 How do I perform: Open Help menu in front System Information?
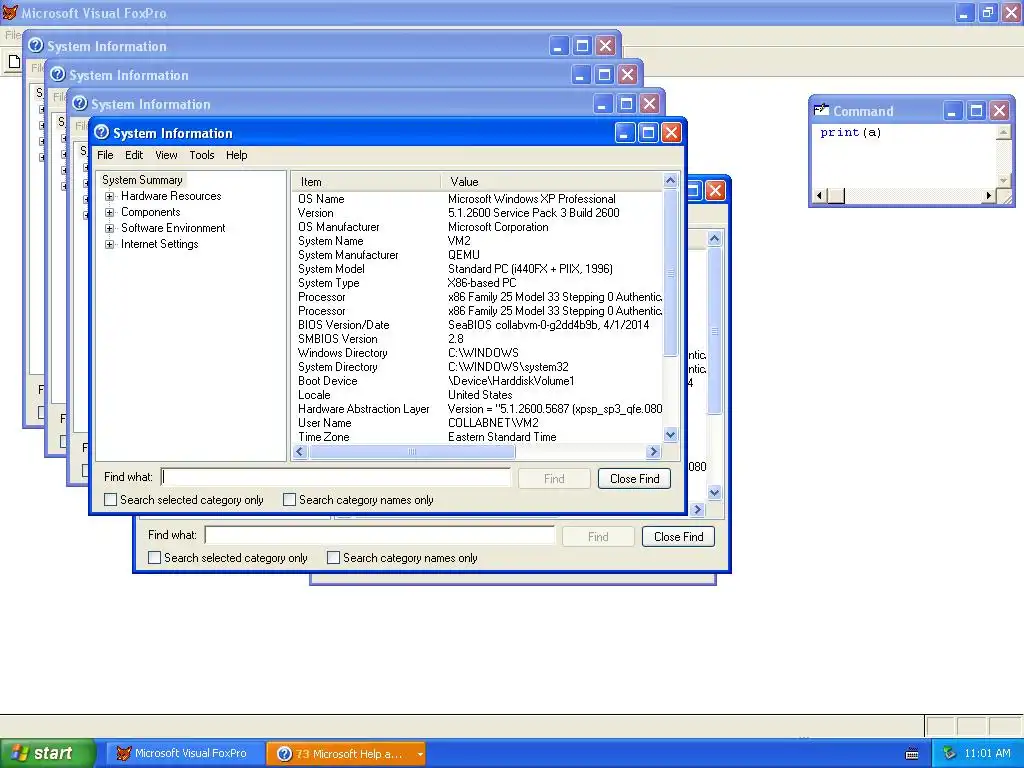point(236,155)
